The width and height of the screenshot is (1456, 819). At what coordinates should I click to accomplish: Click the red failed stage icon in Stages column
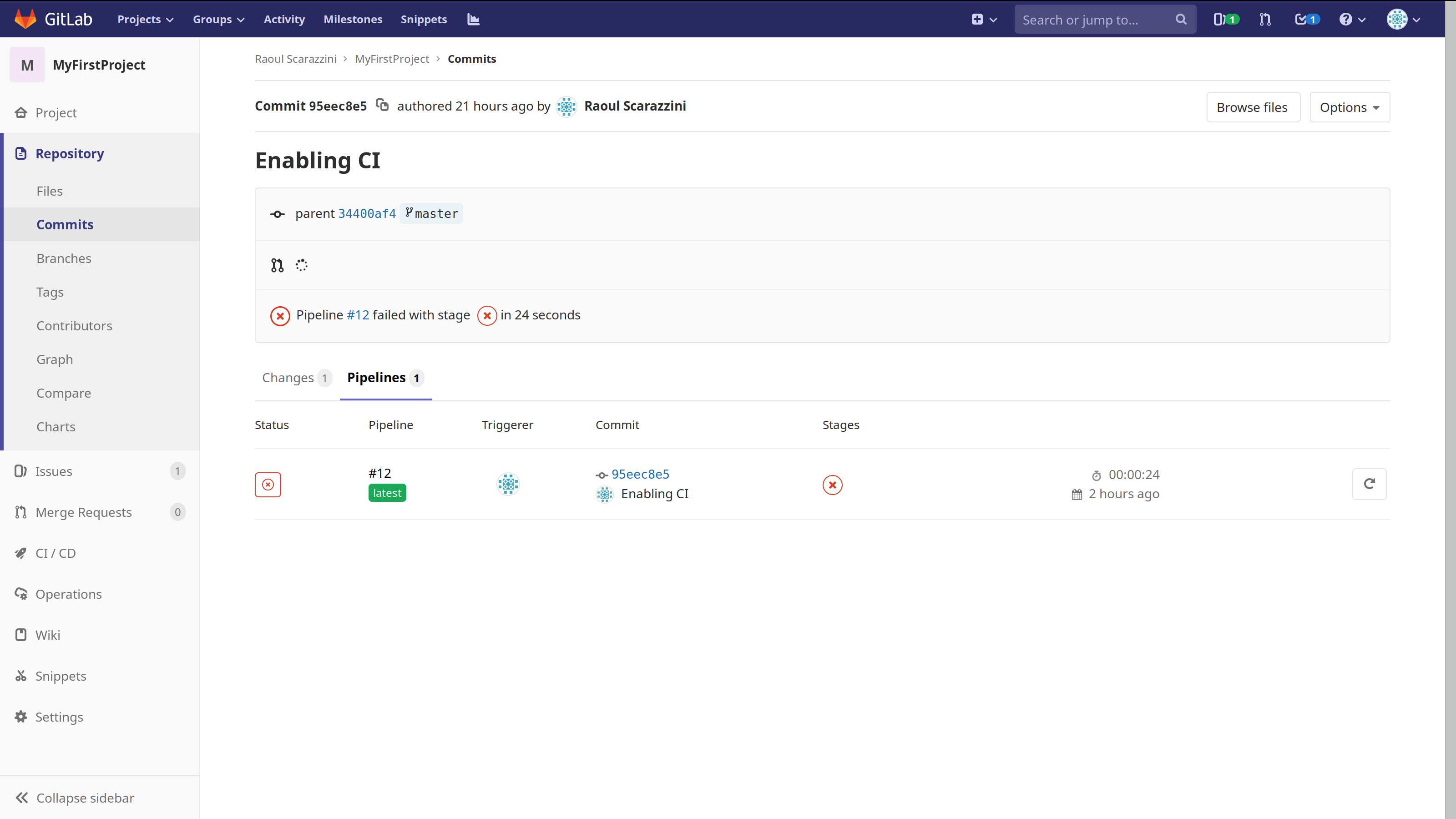coord(831,485)
